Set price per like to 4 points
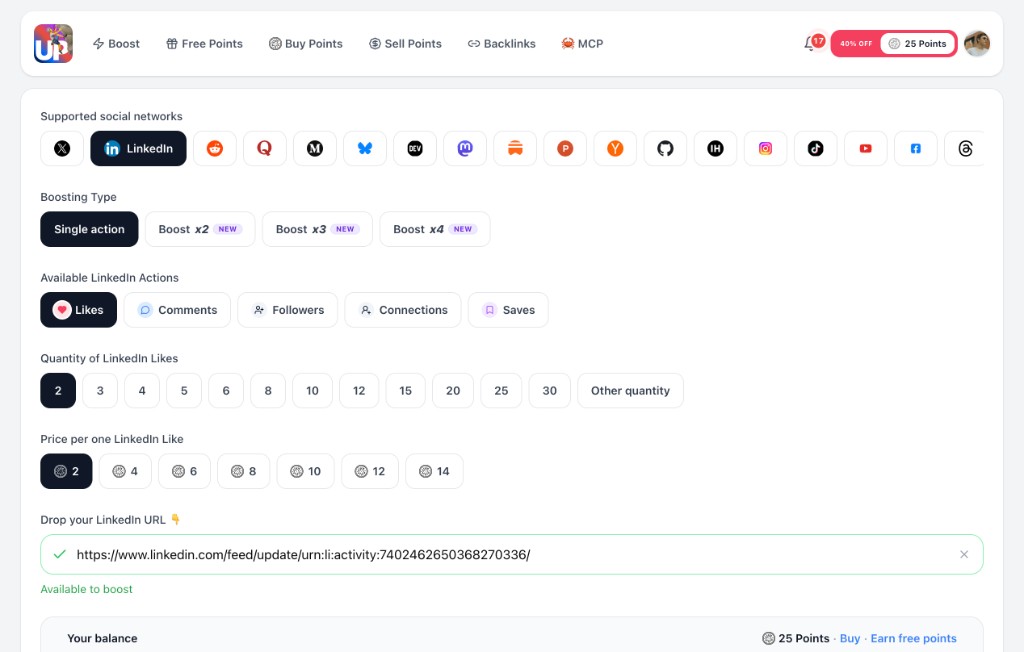 pyautogui.click(x=125, y=471)
